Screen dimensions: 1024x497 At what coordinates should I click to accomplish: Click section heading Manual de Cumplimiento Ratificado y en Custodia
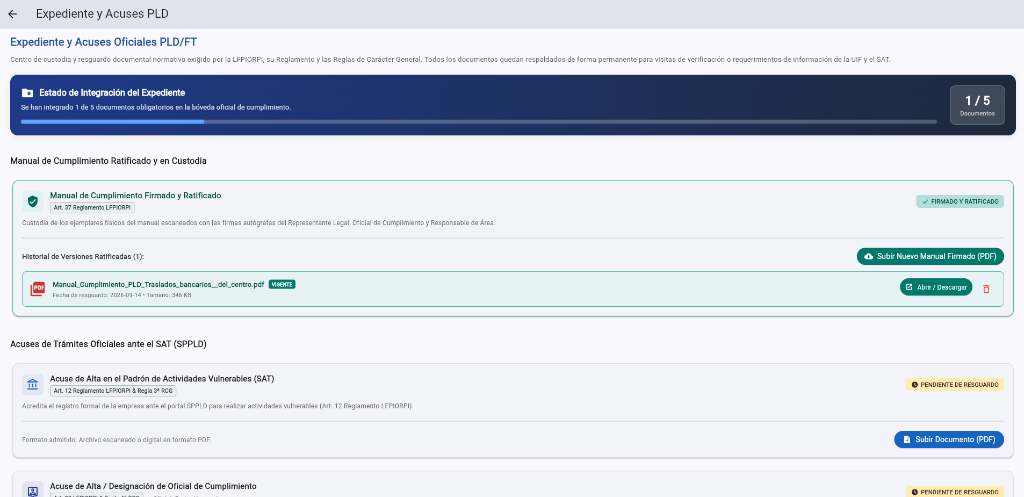pos(108,161)
